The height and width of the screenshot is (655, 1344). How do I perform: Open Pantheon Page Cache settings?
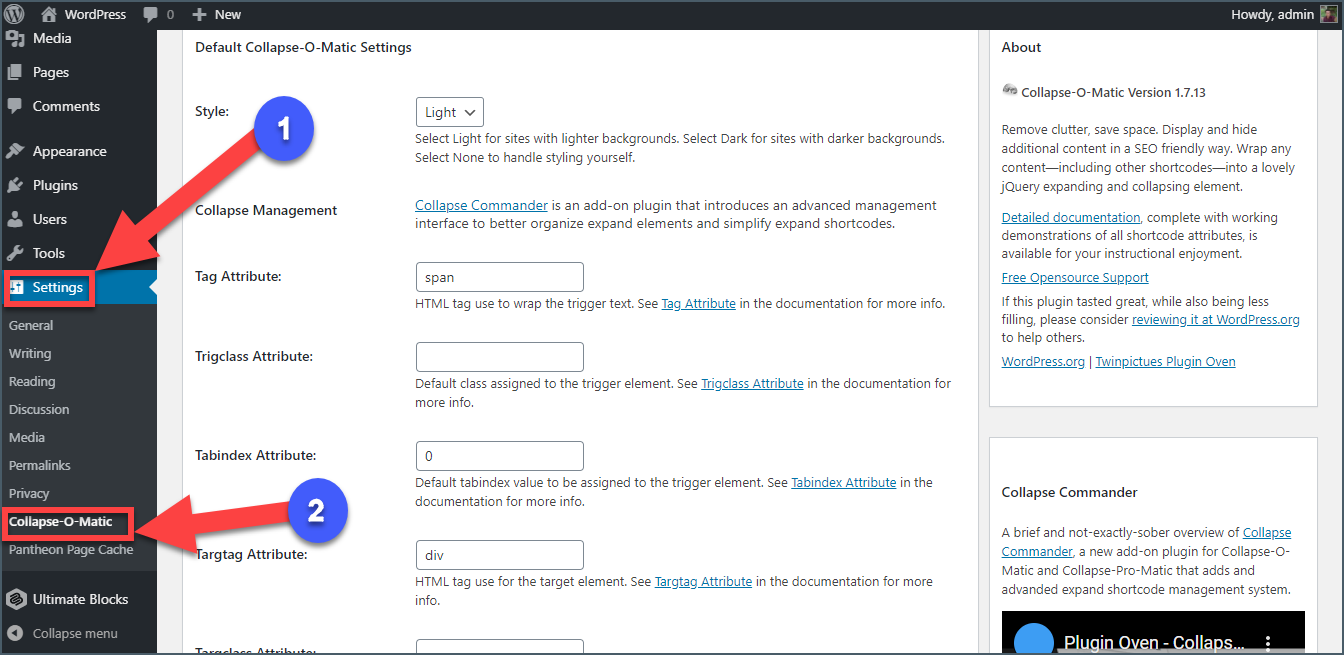coord(71,549)
